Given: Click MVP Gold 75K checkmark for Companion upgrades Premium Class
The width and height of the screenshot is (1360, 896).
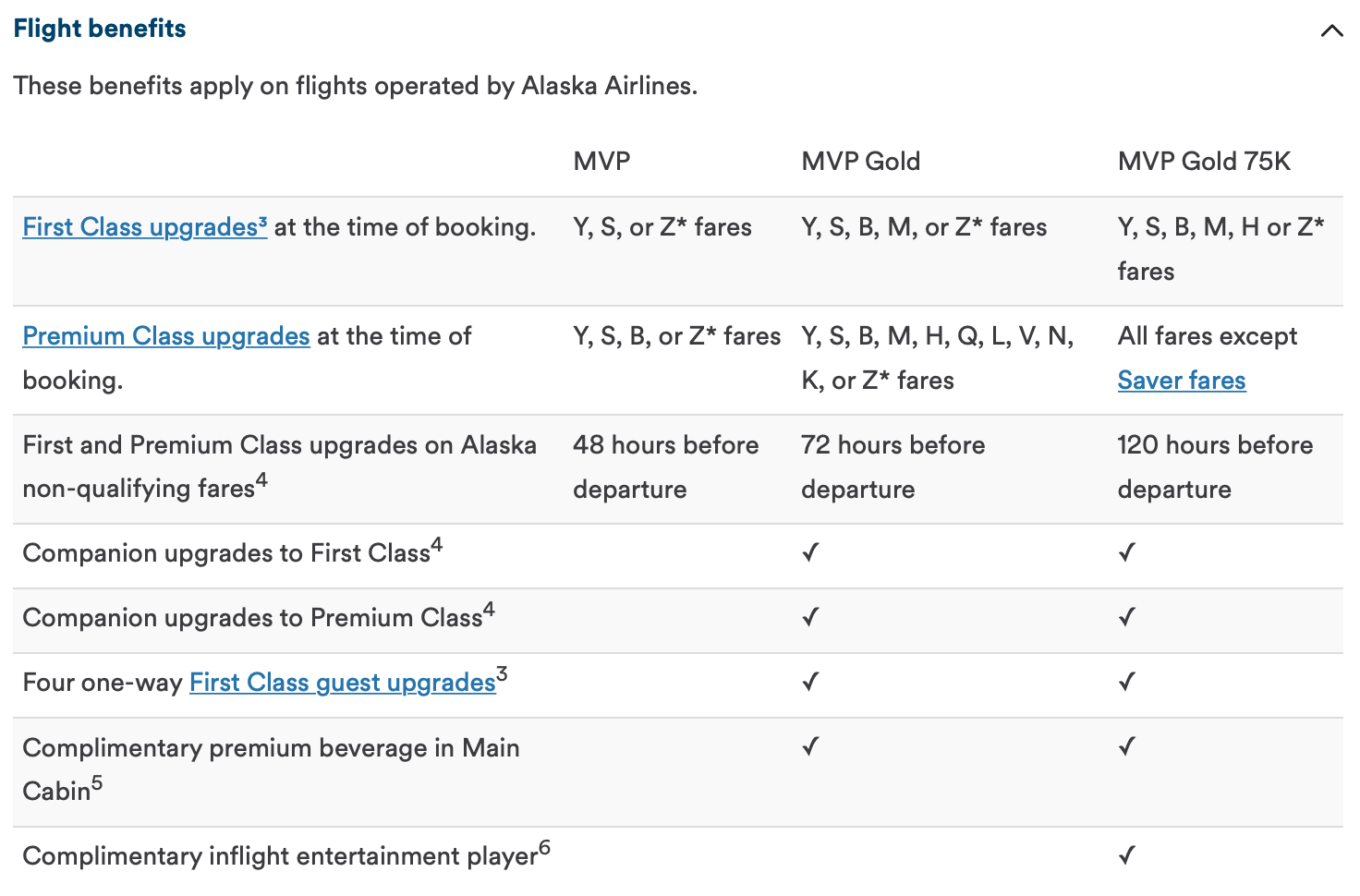Looking at the screenshot, I should pos(1126,618).
